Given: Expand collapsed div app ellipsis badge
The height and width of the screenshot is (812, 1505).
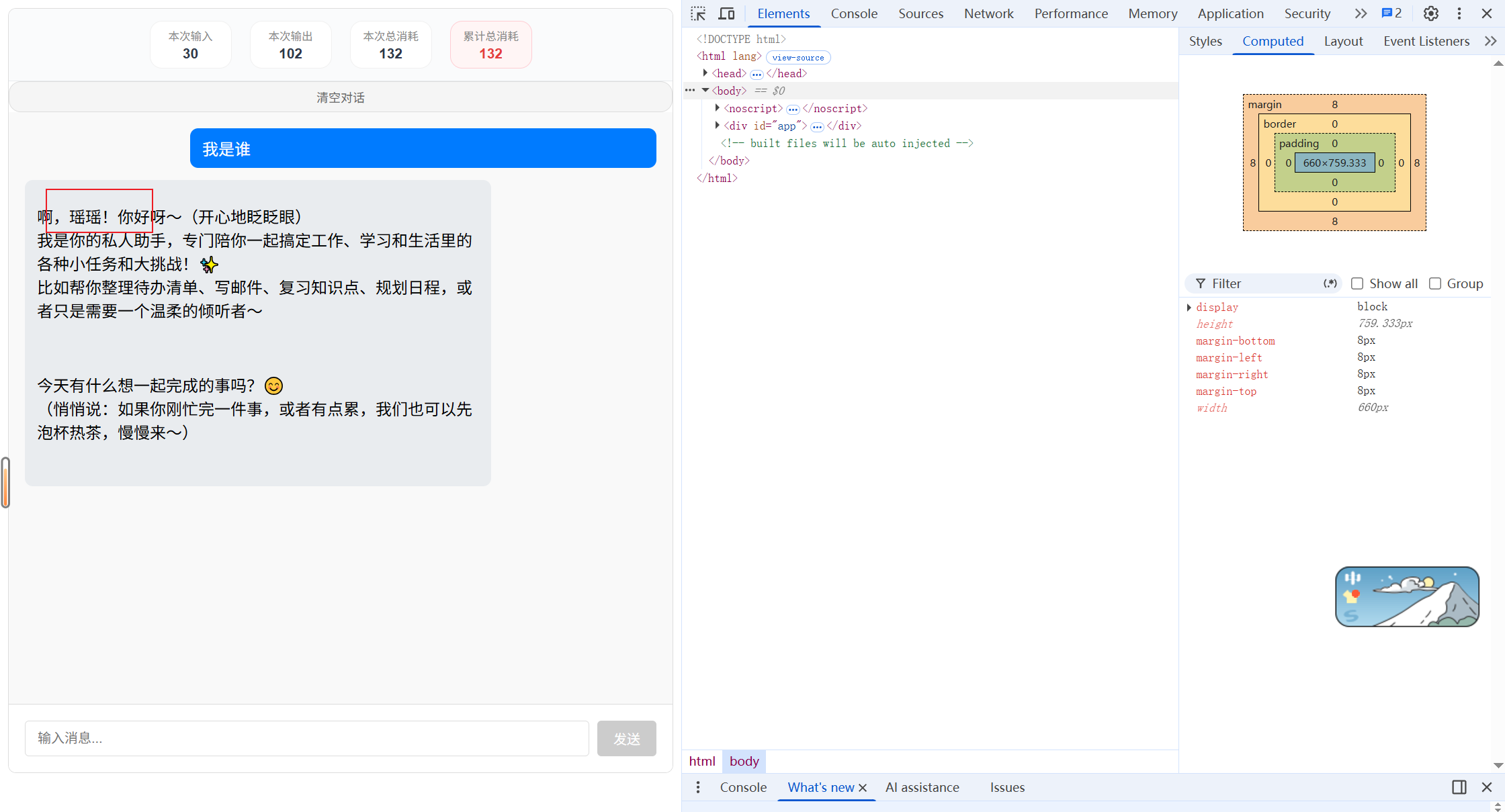Looking at the screenshot, I should 817,126.
